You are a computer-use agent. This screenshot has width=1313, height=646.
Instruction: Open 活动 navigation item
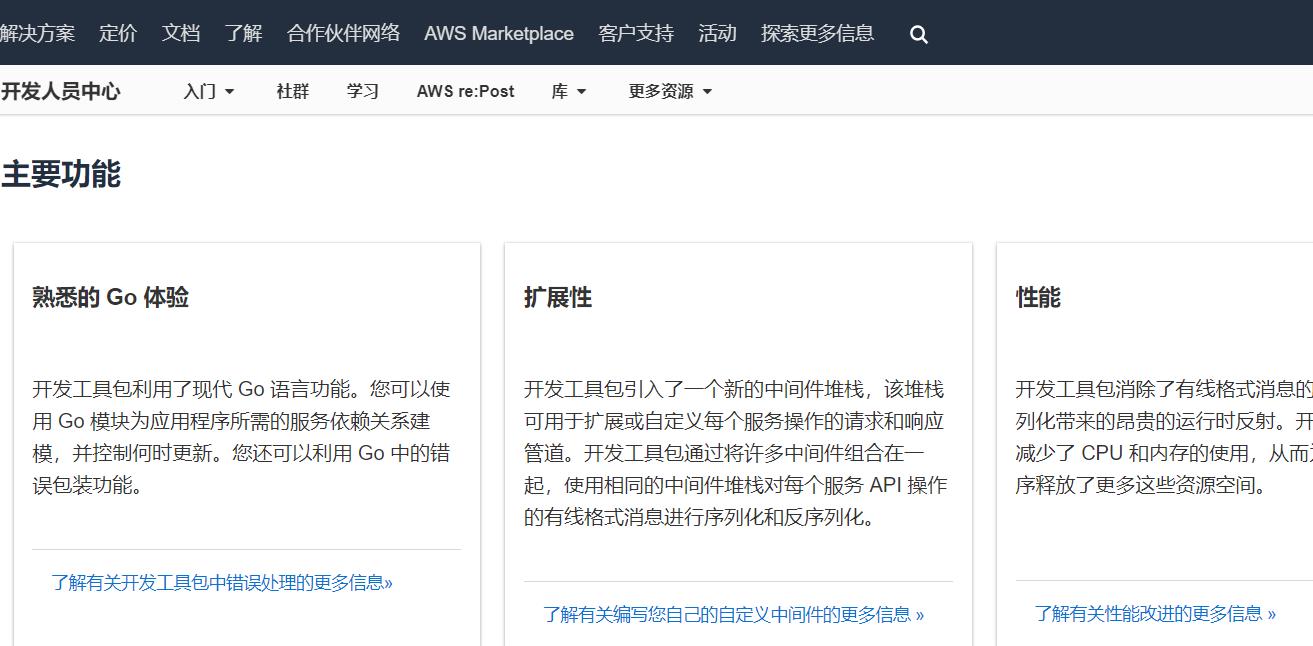tap(717, 33)
